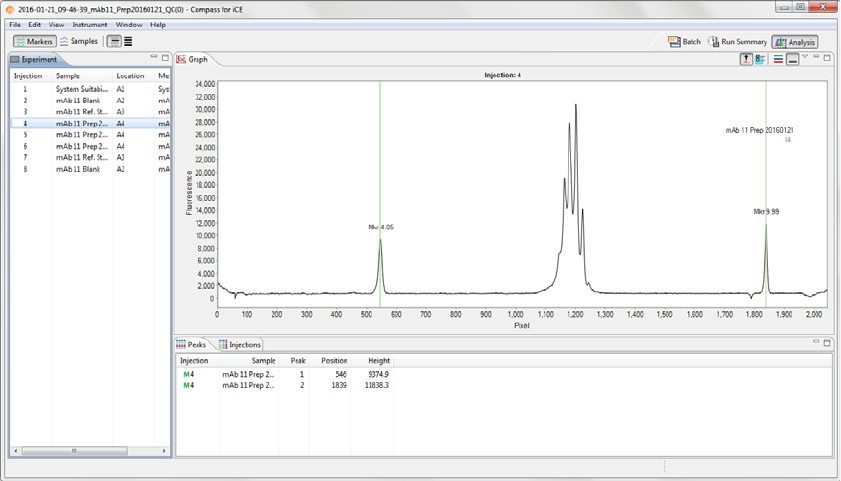This screenshot has height=481, width=841.
Task: Click the graph annotation options icon
Action: [760, 59]
